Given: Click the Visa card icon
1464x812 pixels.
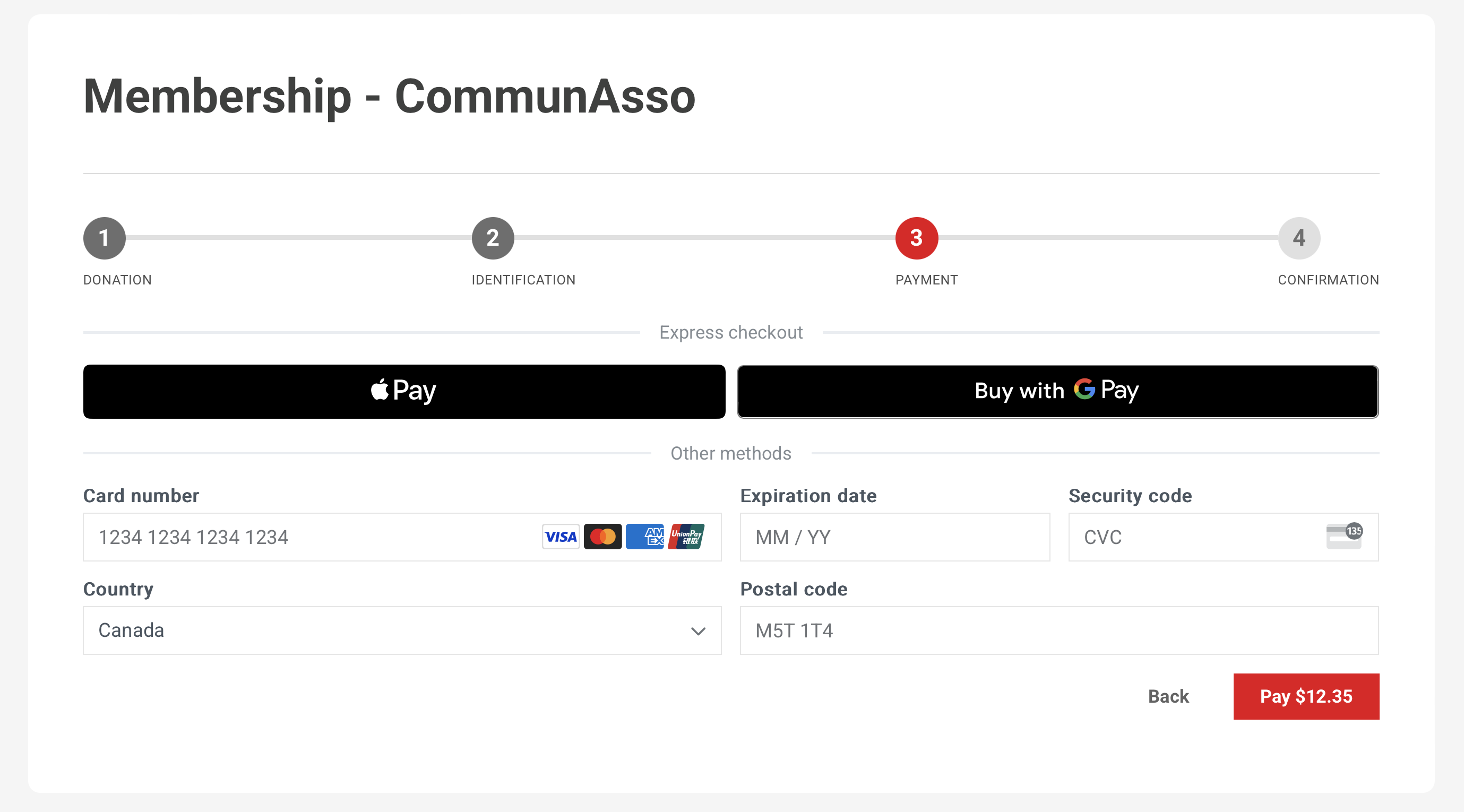Looking at the screenshot, I should [561, 537].
